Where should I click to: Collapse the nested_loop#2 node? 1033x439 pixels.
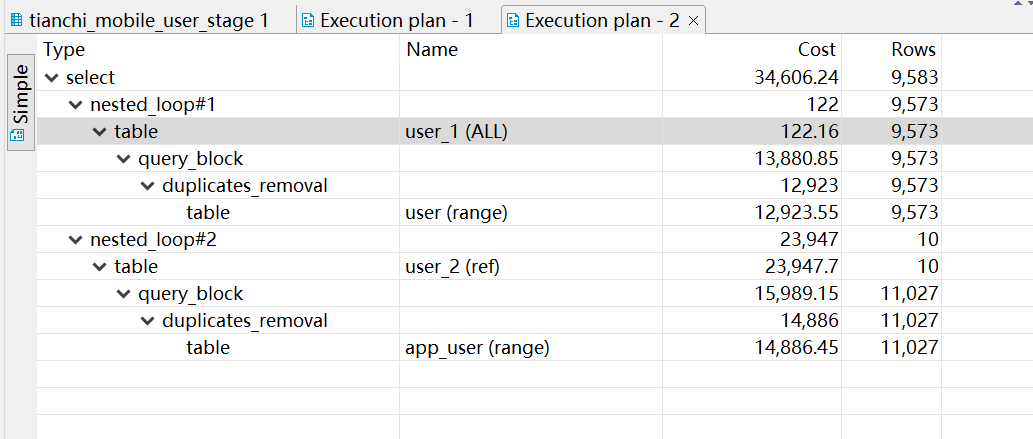tap(76, 240)
